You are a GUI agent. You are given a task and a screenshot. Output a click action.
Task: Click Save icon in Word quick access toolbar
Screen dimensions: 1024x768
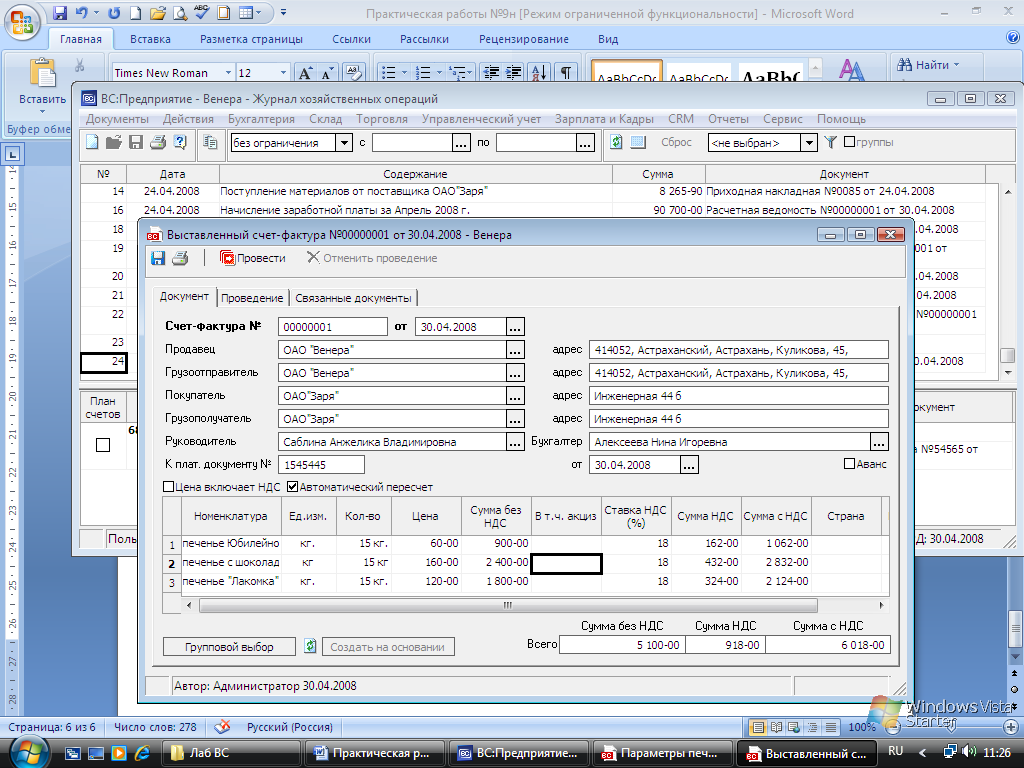coord(60,12)
